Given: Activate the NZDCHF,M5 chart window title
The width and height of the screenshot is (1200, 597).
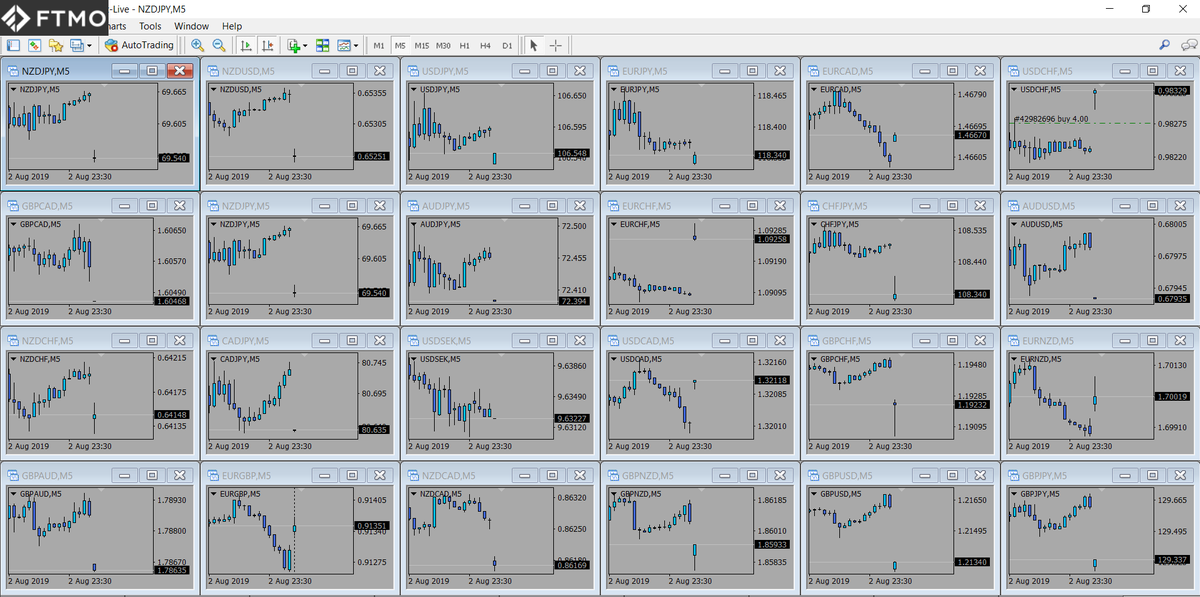Looking at the screenshot, I should coord(47,341).
